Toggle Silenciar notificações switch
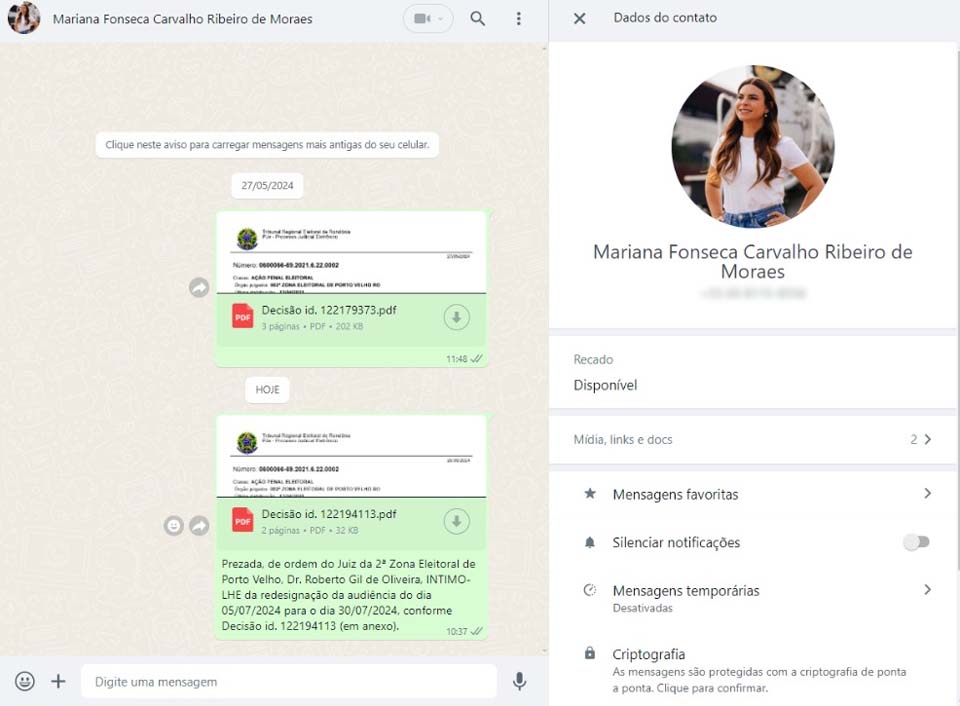Screen dimensions: 960x706 click(x=917, y=542)
